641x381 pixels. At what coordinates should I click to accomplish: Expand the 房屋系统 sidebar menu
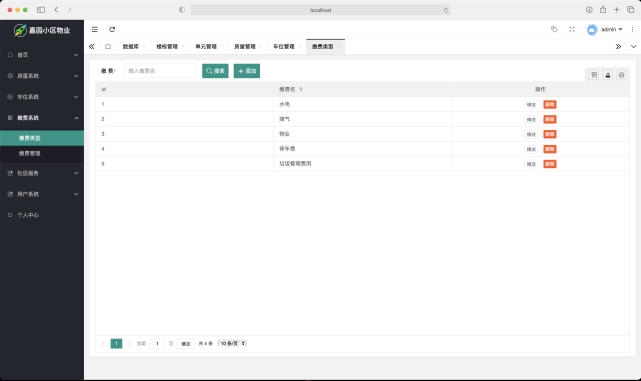tap(42, 76)
